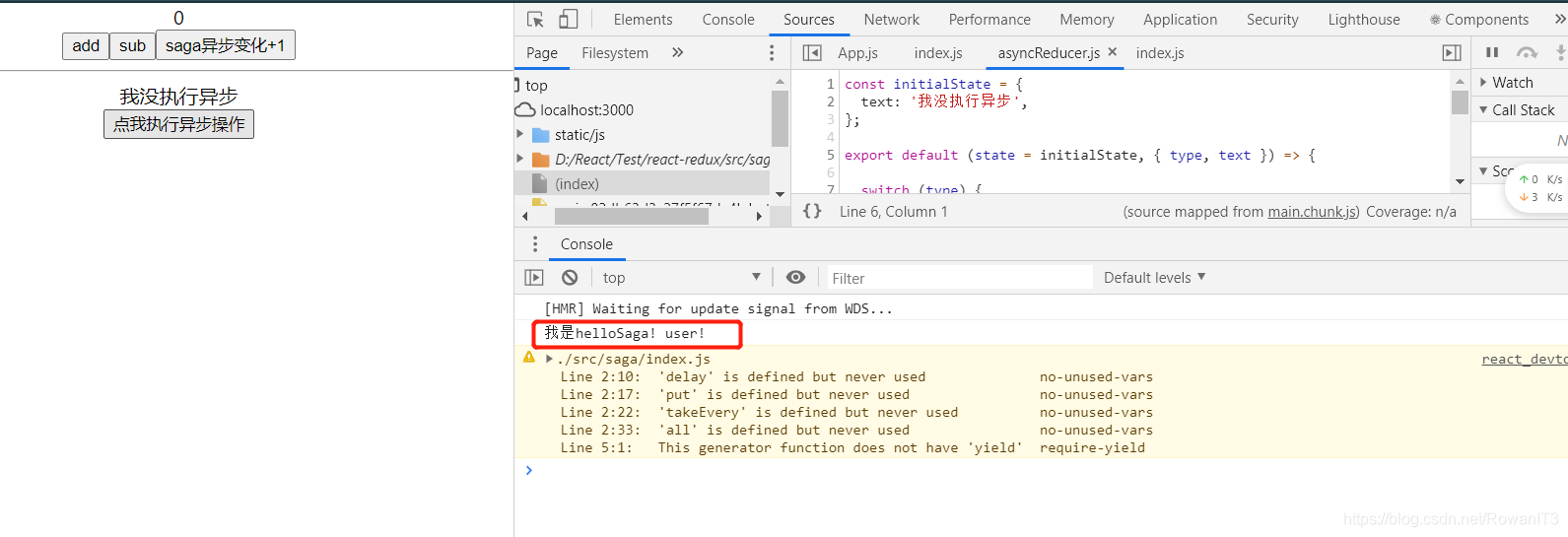Click the add button
1568x537 pixels.
point(86,45)
